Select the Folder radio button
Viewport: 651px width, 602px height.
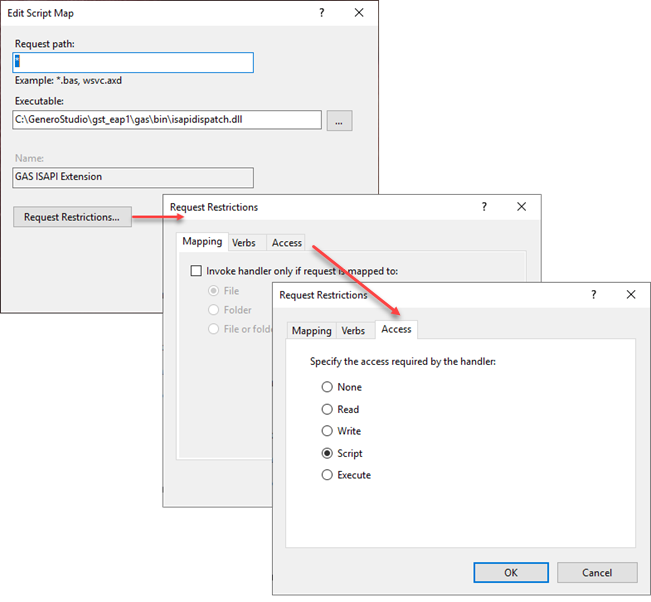(x=213, y=310)
